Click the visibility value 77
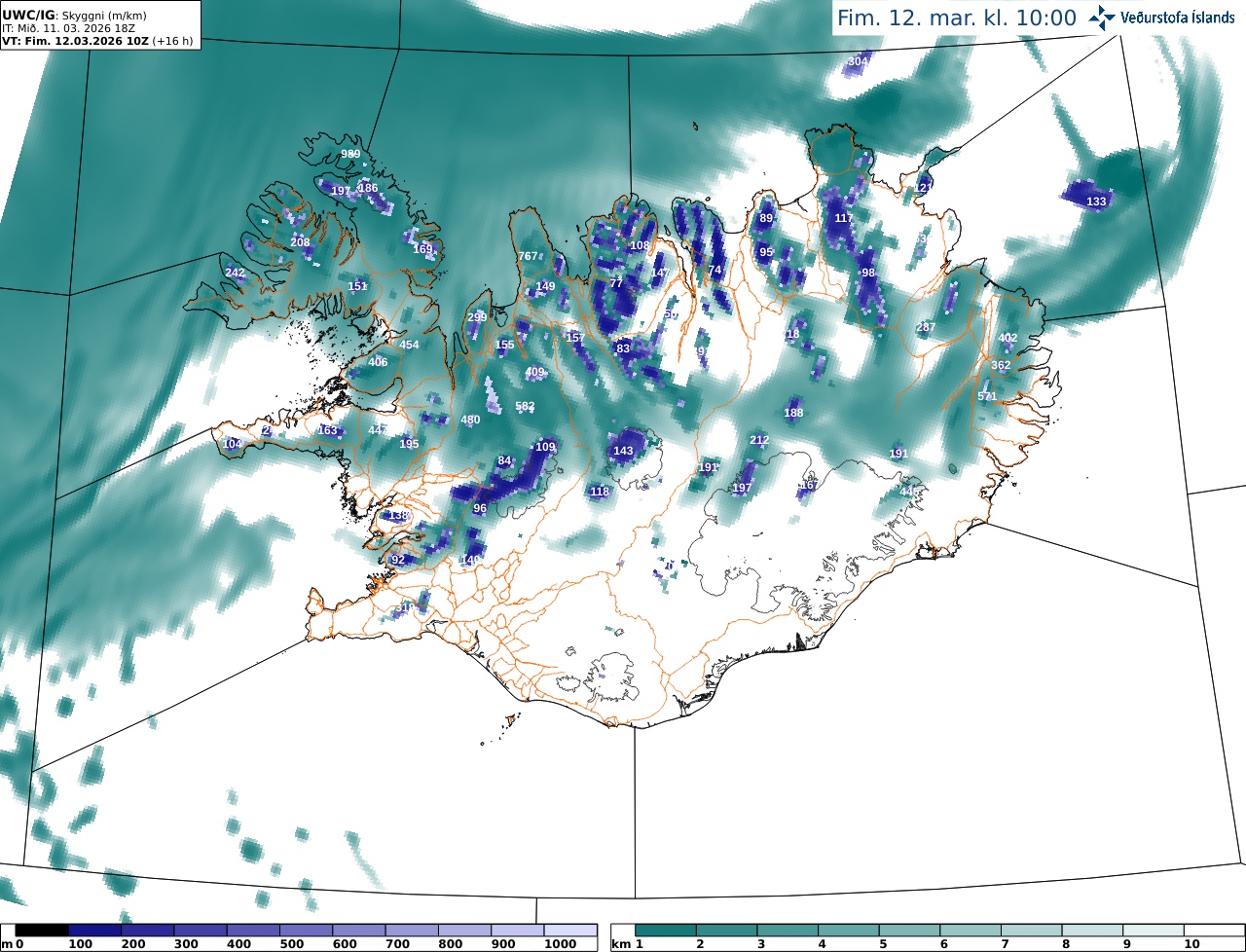The width and height of the screenshot is (1246, 952). 616,282
